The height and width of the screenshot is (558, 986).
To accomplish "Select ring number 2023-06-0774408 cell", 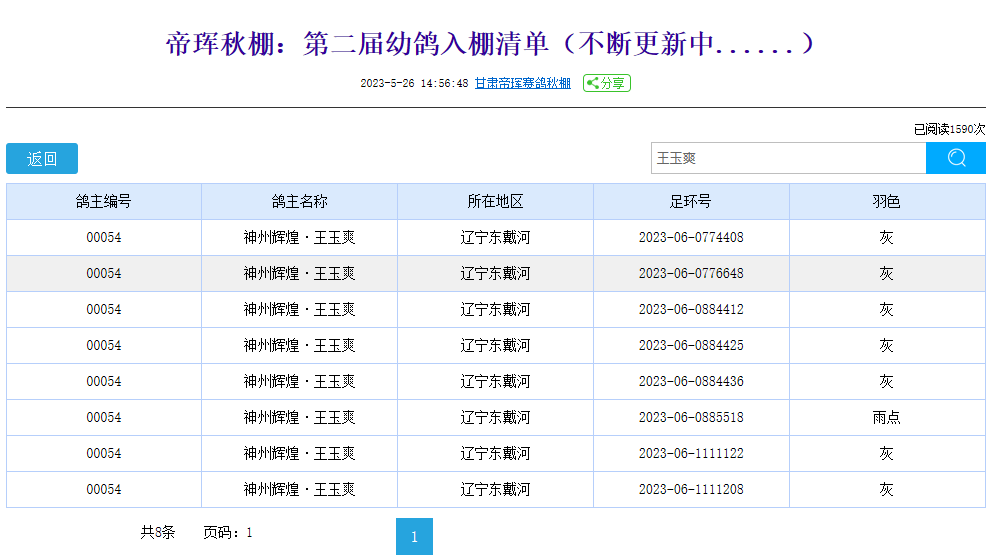I will pyautogui.click(x=691, y=237).
